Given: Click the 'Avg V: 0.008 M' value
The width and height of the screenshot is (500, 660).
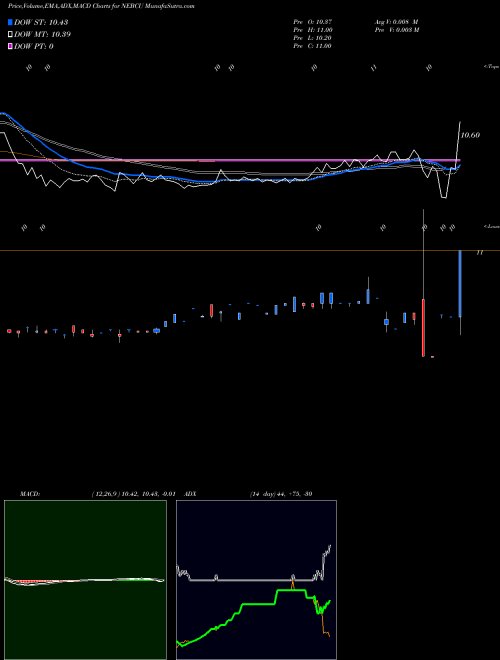Looking at the screenshot, I should coord(396,21).
